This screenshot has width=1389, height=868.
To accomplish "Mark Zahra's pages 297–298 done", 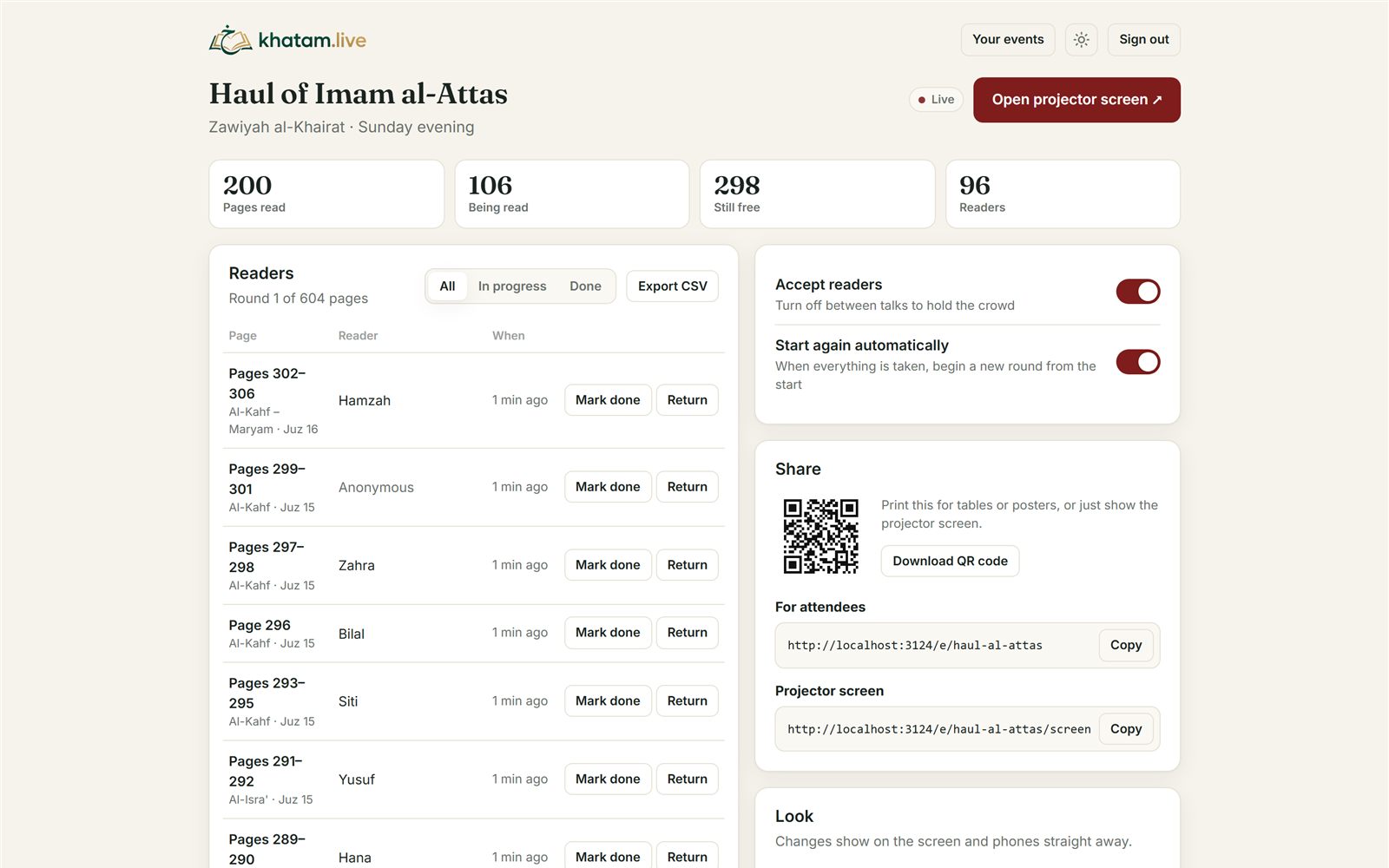I will pos(608,565).
